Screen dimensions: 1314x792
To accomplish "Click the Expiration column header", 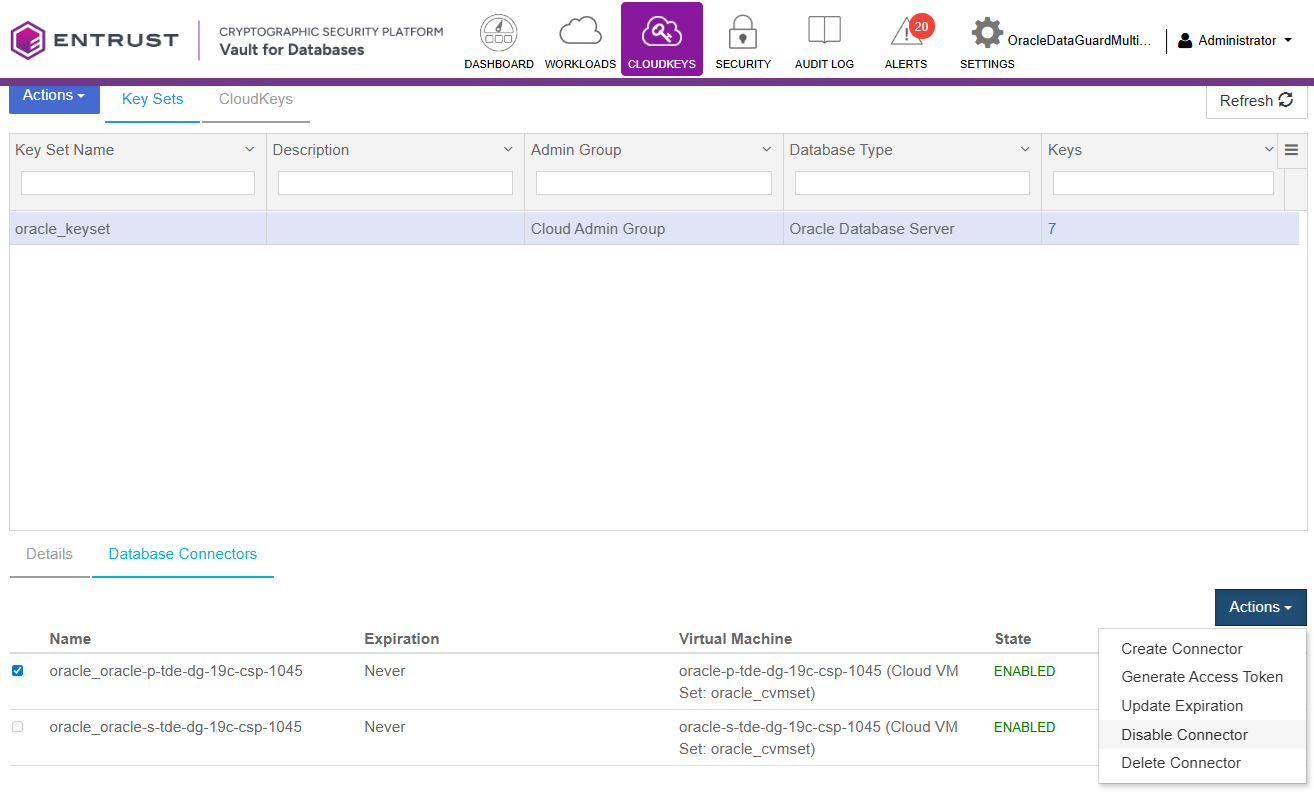I will click(x=402, y=639).
